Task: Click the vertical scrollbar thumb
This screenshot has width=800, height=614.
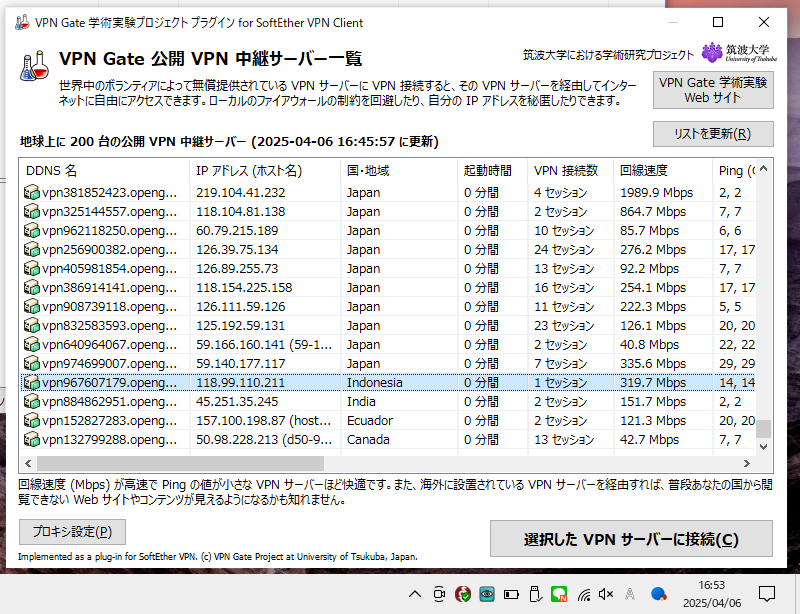Action: [x=763, y=429]
